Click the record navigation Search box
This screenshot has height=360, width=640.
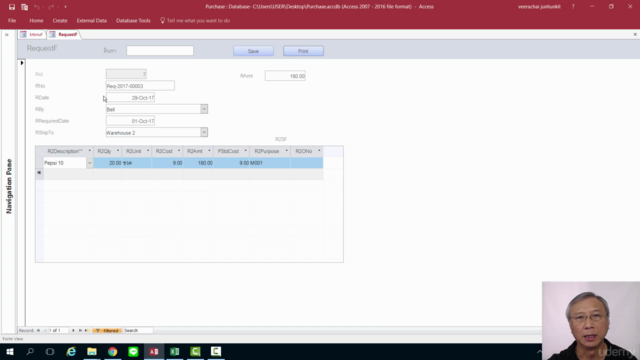click(x=138, y=331)
